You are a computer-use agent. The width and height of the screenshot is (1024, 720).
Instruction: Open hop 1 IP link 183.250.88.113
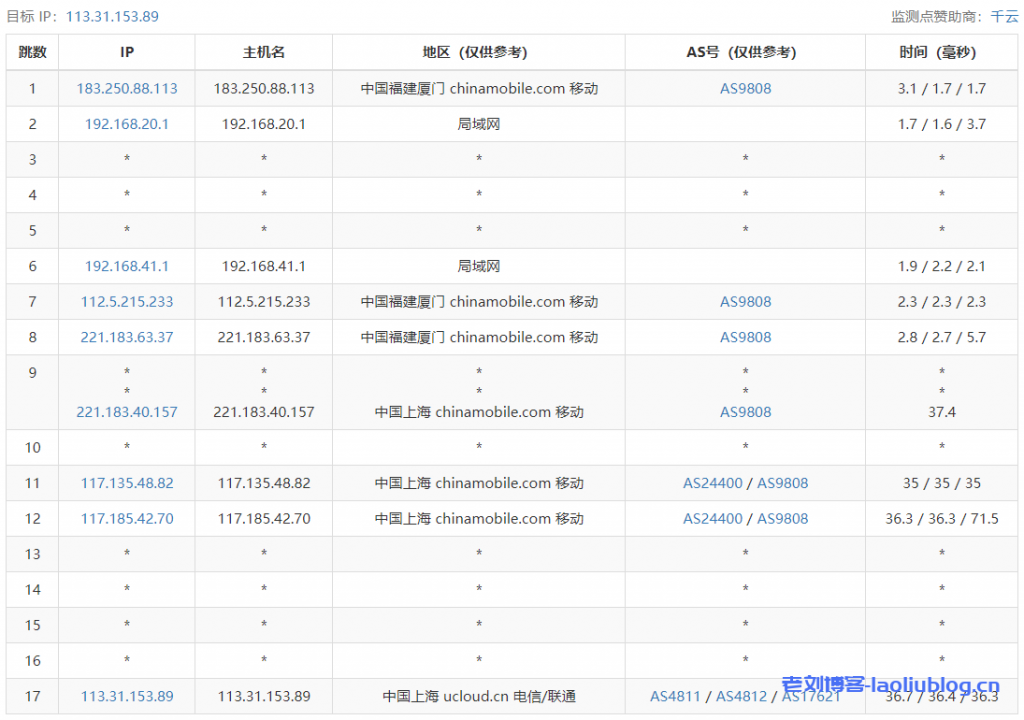(127, 88)
